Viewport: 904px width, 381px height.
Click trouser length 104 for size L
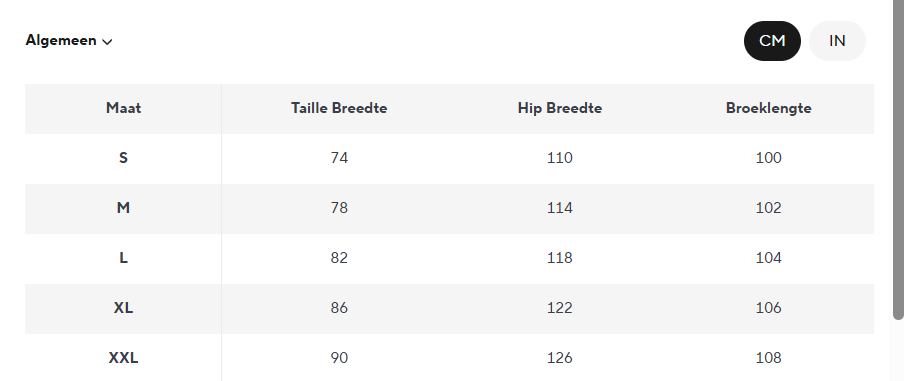(769, 258)
